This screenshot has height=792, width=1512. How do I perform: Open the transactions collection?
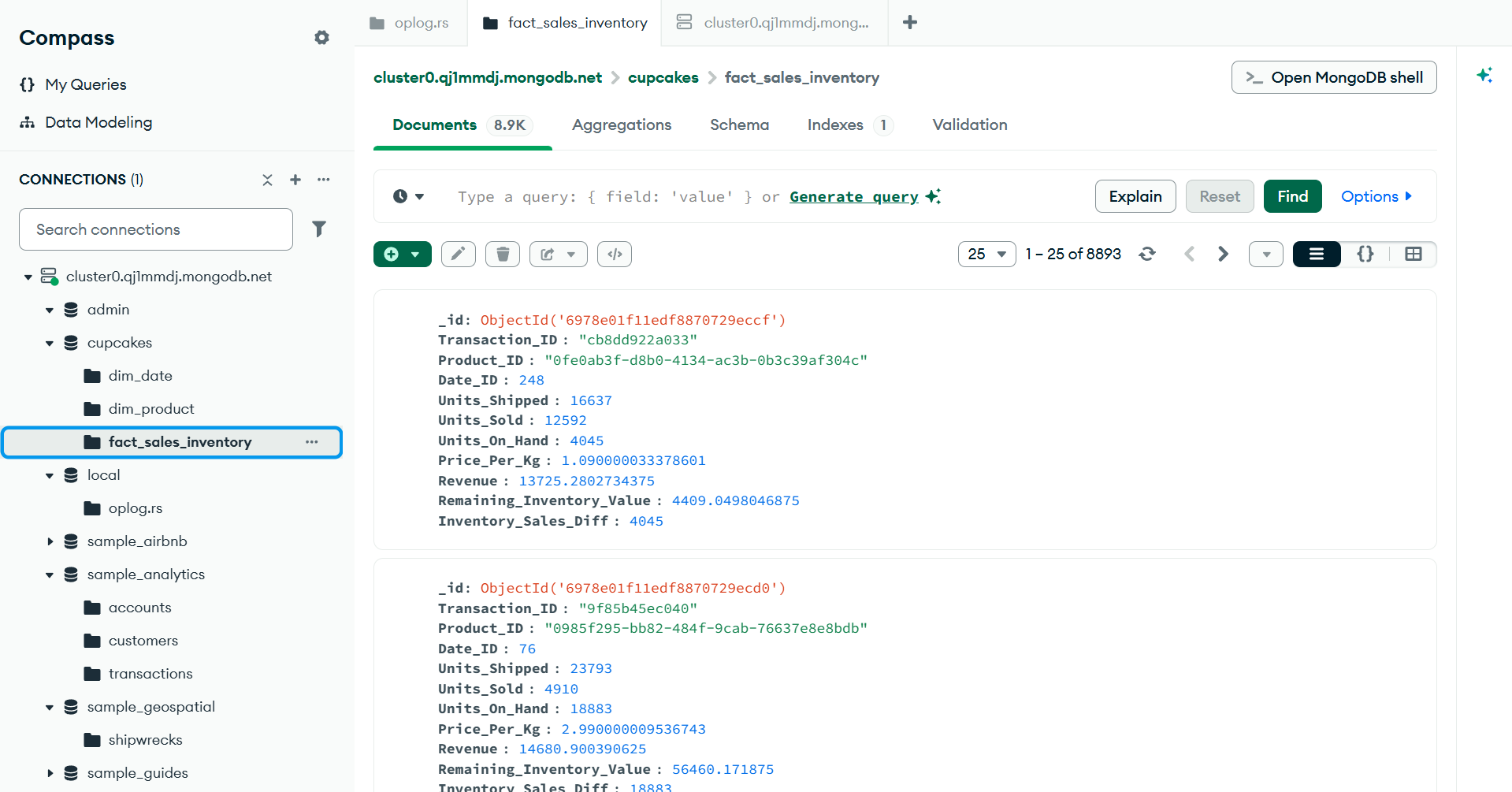coord(150,674)
